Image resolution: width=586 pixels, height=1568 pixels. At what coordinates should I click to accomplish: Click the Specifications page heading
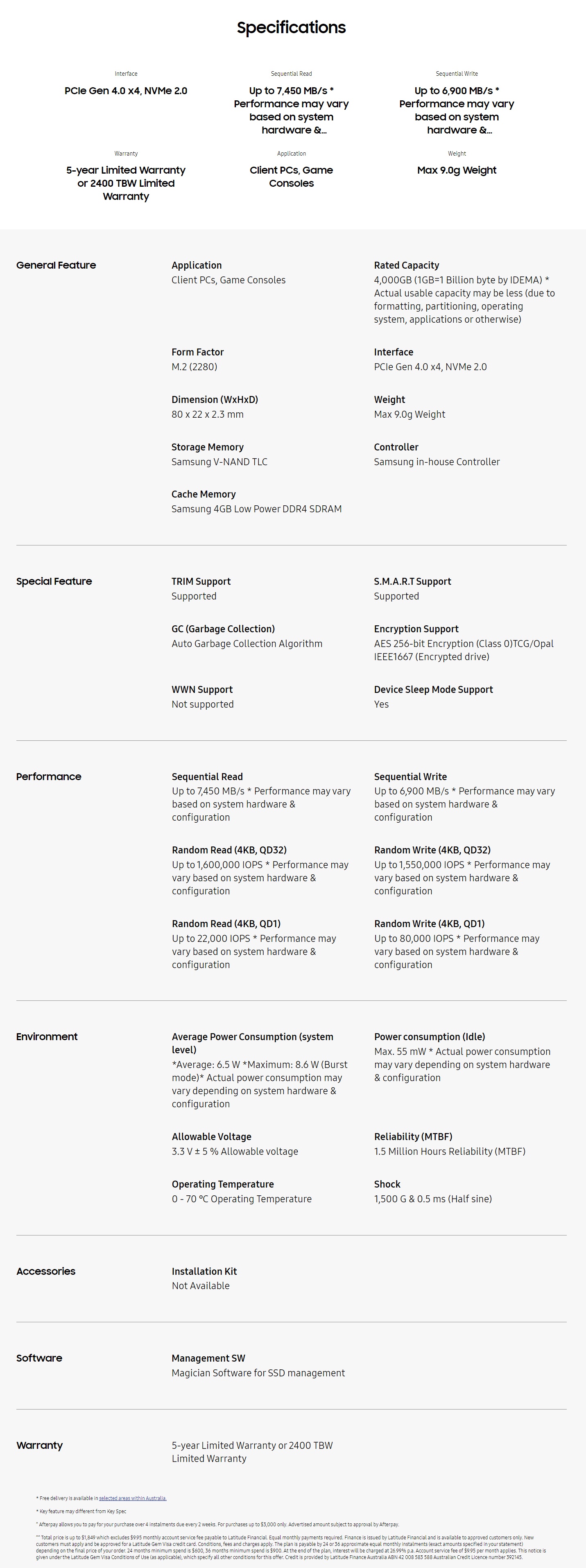pos(292,27)
